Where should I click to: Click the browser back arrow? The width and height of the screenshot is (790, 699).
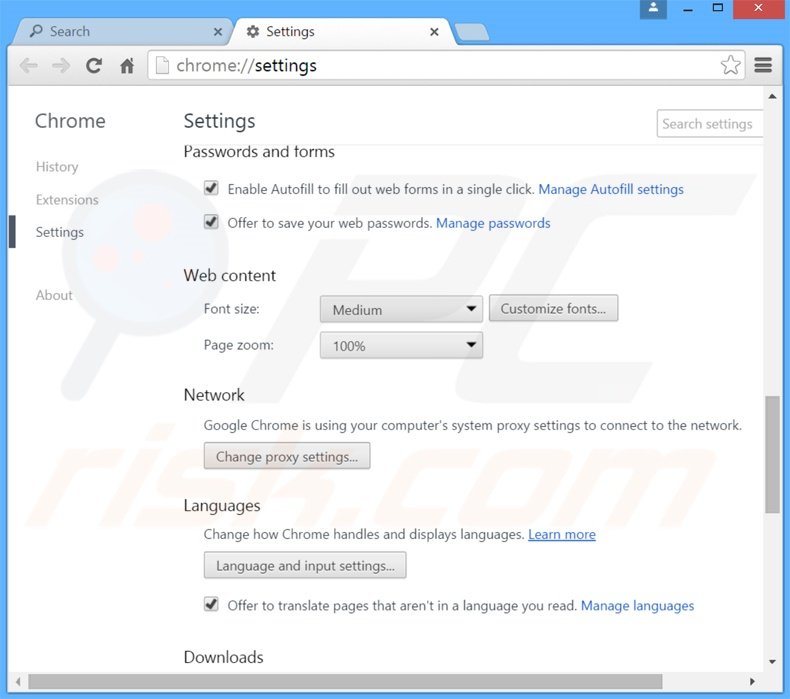(29, 66)
